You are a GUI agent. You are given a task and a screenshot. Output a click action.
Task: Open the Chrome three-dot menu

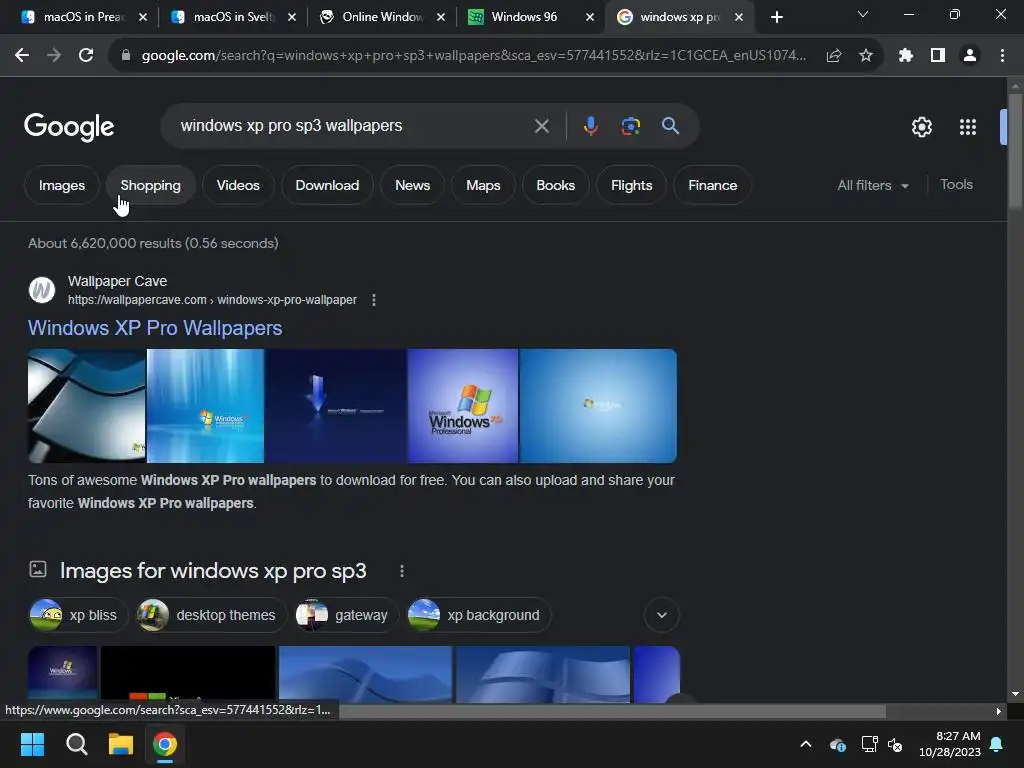click(x=1002, y=56)
